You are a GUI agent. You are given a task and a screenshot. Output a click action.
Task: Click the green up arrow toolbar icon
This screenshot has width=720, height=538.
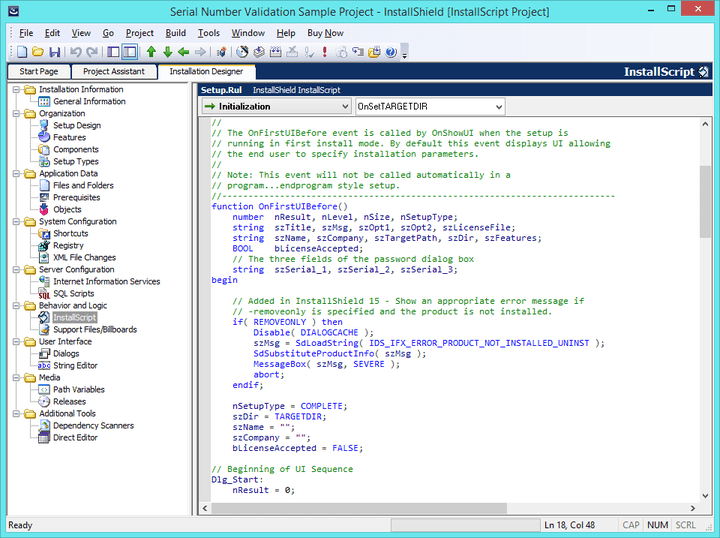151,52
